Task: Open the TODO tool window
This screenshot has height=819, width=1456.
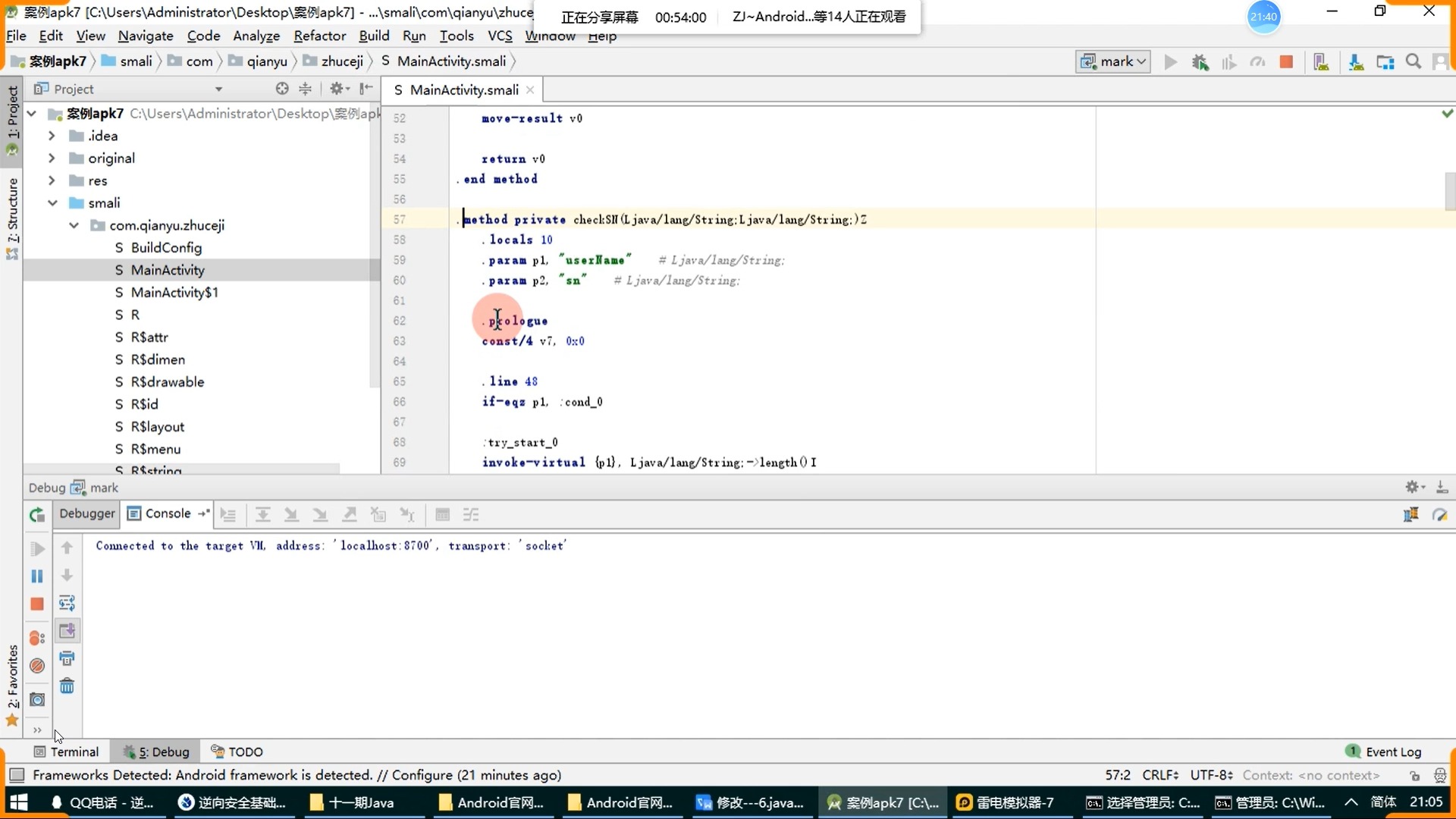Action: coord(237,752)
